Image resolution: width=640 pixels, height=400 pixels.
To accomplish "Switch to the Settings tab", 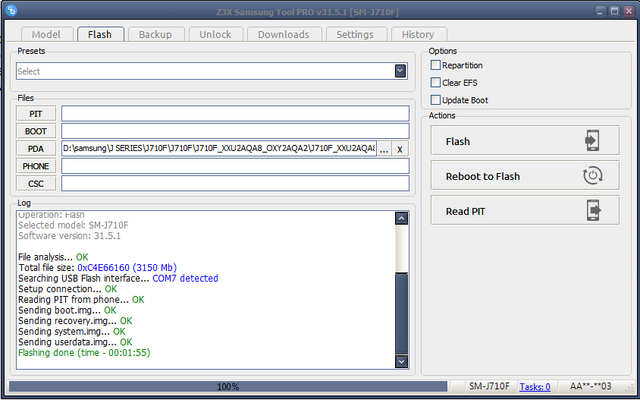I will tap(355, 35).
